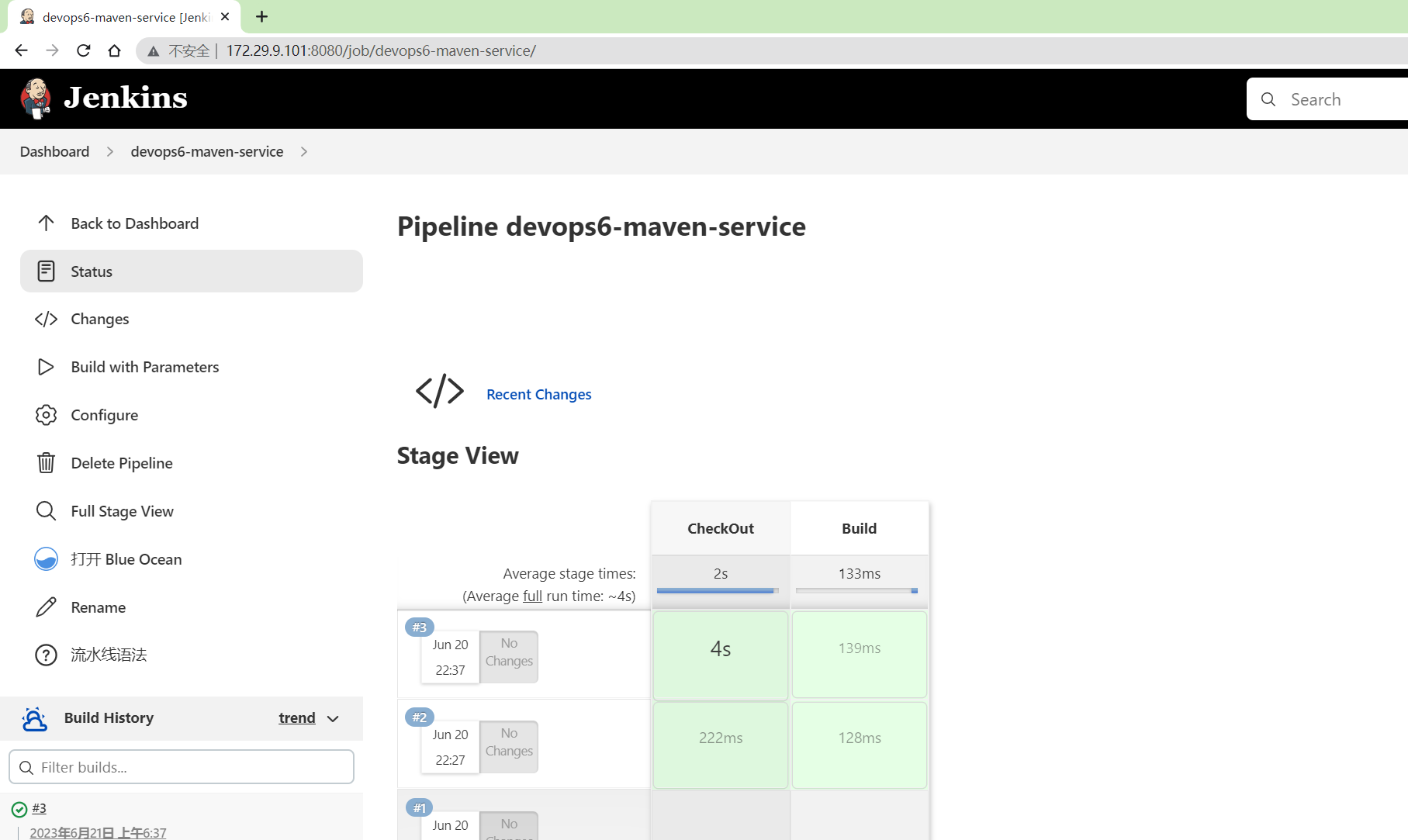1408x840 pixels.
Task: Click the browser address bar URL
Action: pos(381,50)
